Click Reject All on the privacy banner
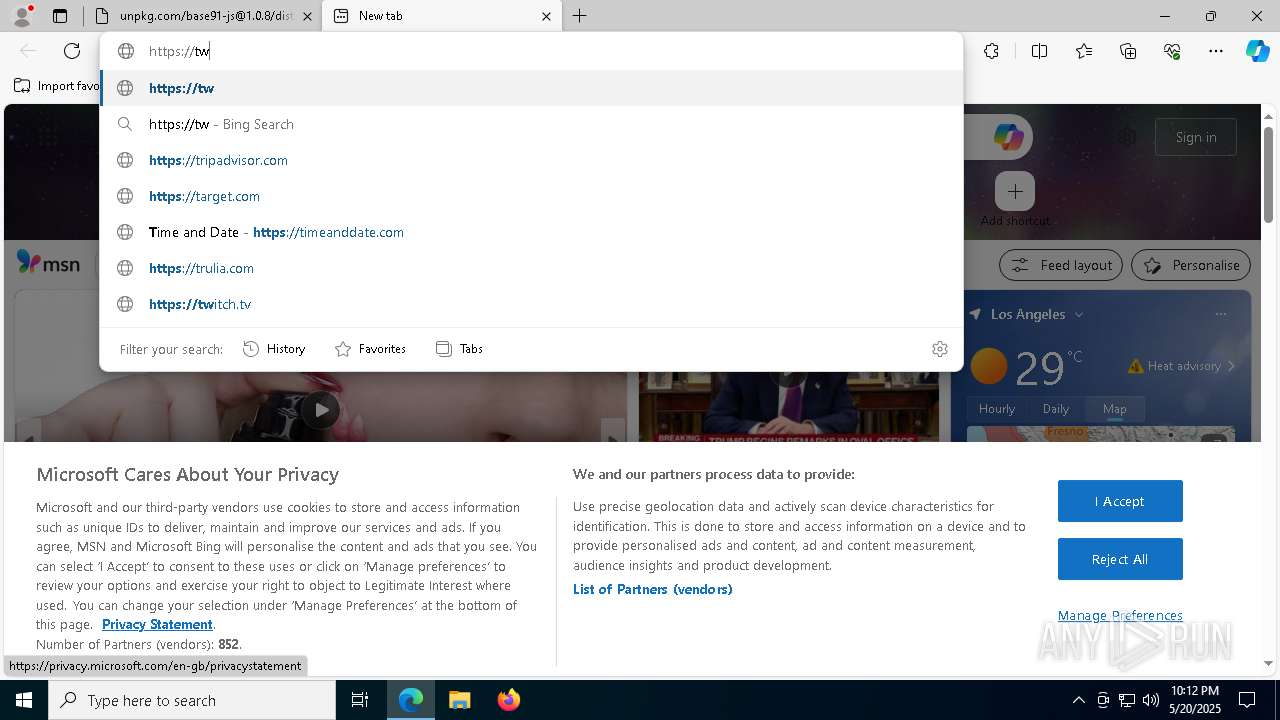1280x720 pixels. pos(1120,559)
